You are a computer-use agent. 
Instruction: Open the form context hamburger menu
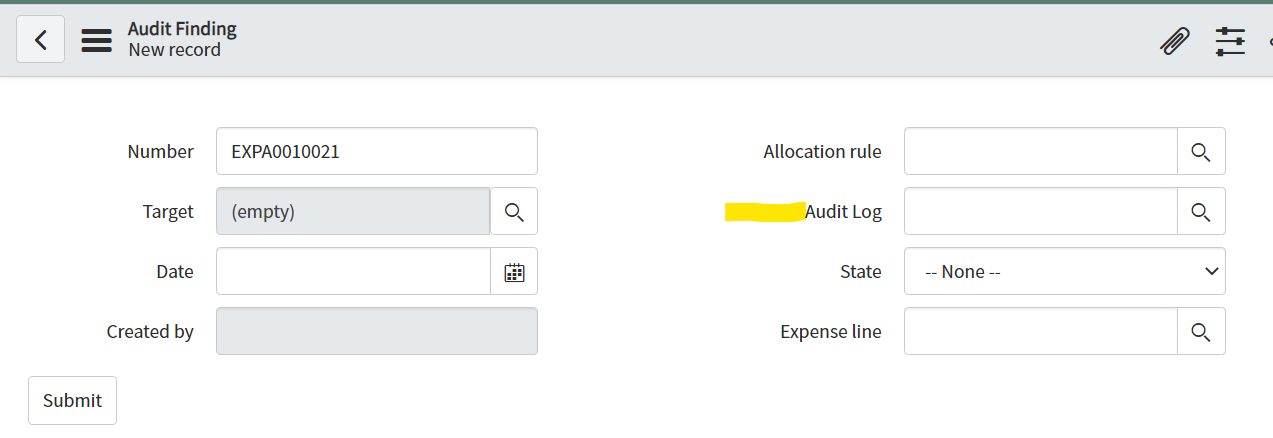coord(96,40)
